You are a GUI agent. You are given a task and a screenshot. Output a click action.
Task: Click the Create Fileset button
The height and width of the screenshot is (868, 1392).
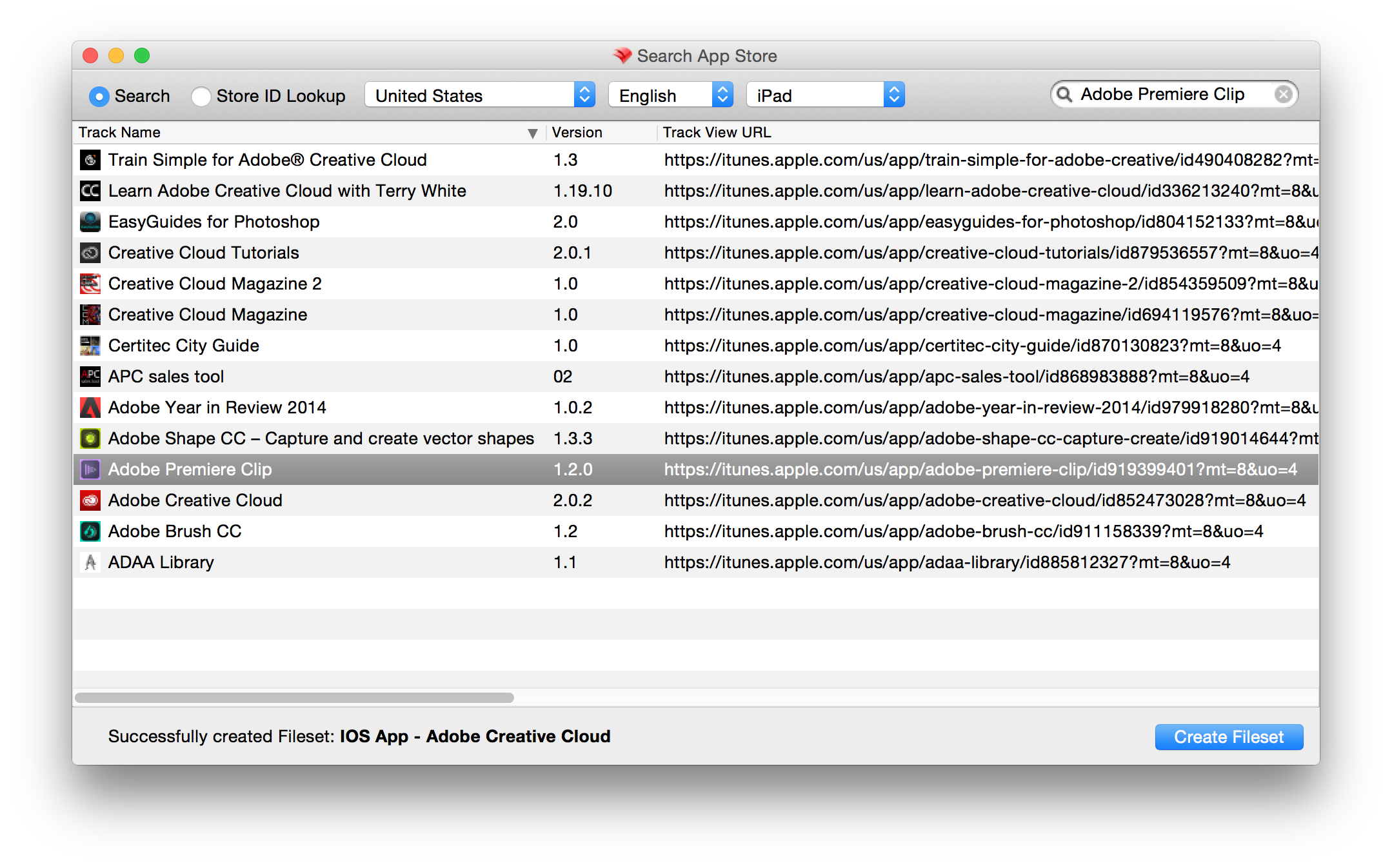point(1228,736)
